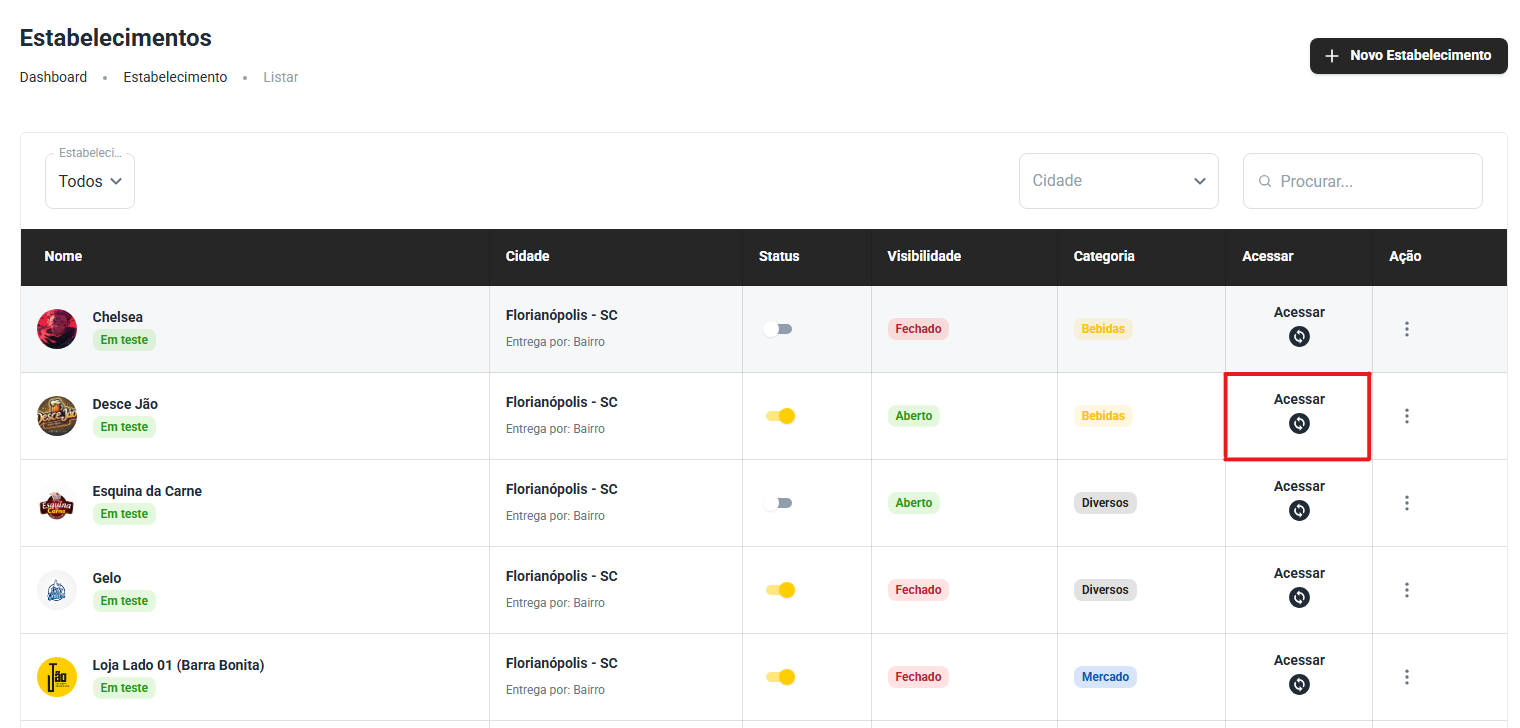This screenshot has height=728, width=1520.
Task: Click the Bebidas category tag for Desce Jão
Action: point(1103,416)
